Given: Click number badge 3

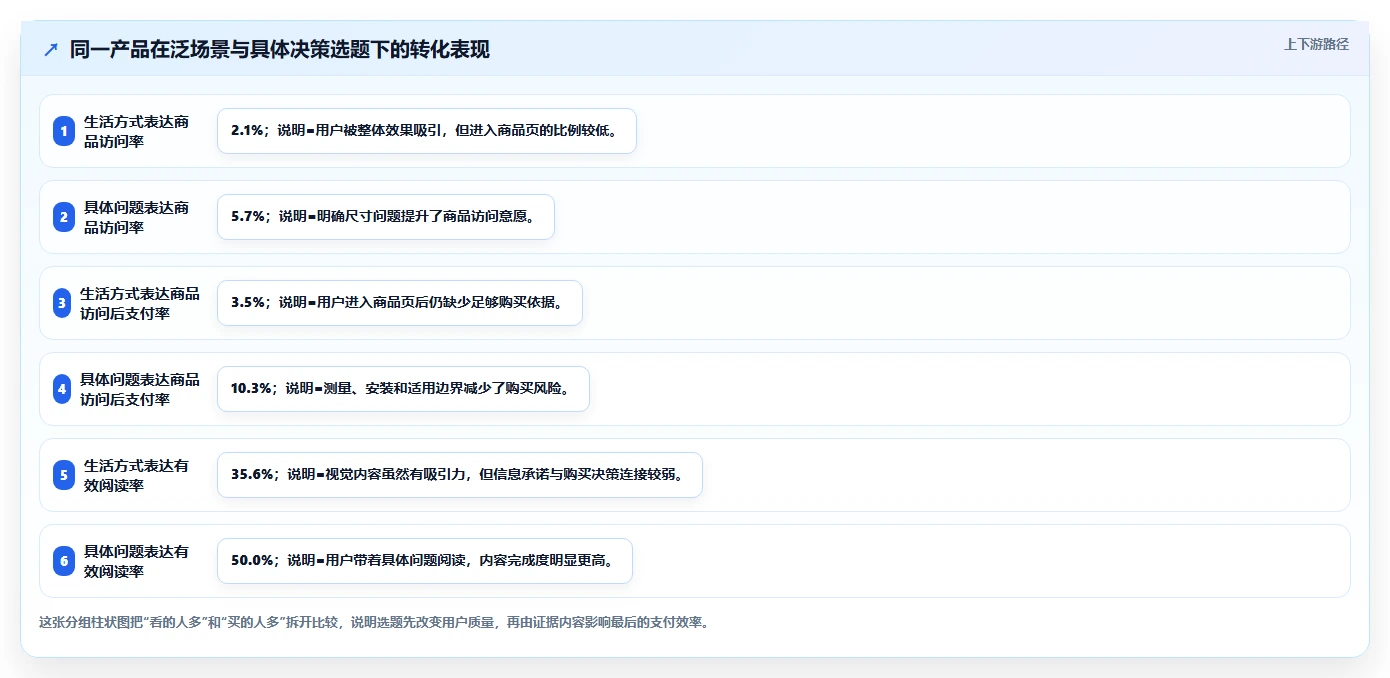Looking at the screenshot, I should point(64,303).
